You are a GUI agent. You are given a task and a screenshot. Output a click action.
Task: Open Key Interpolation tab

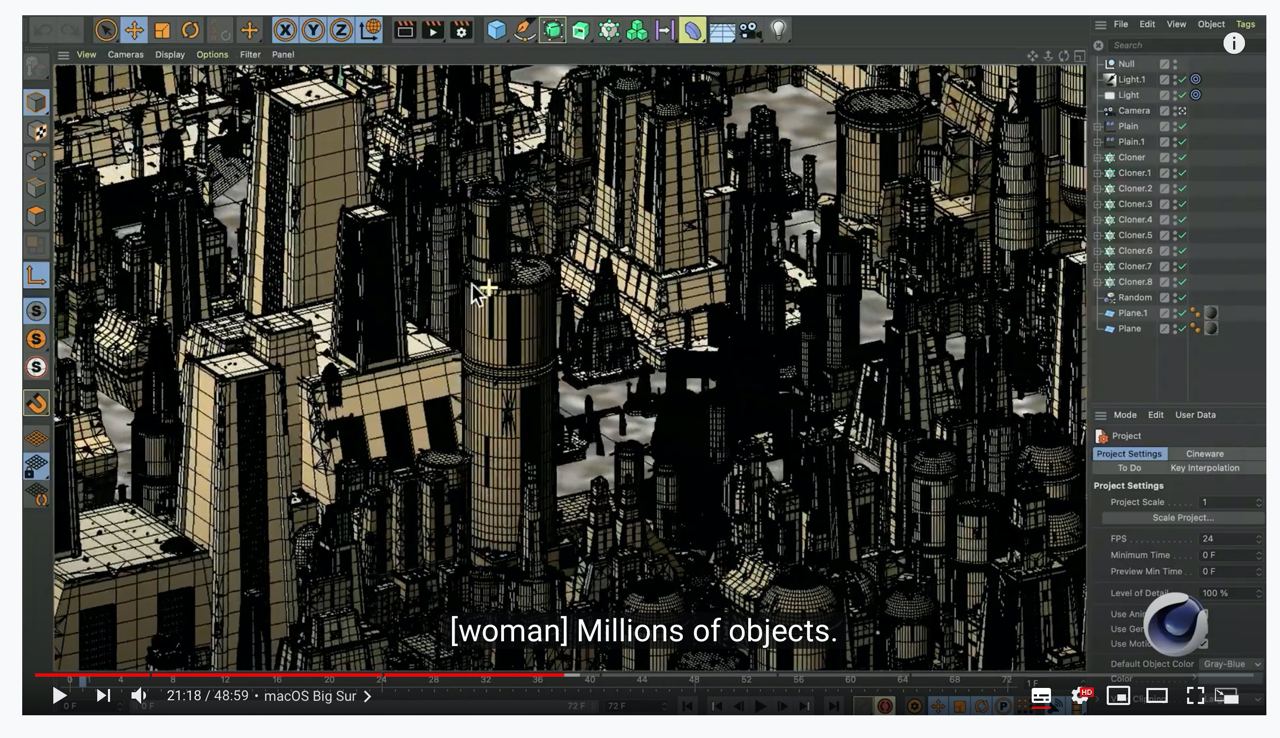pos(1204,468)
